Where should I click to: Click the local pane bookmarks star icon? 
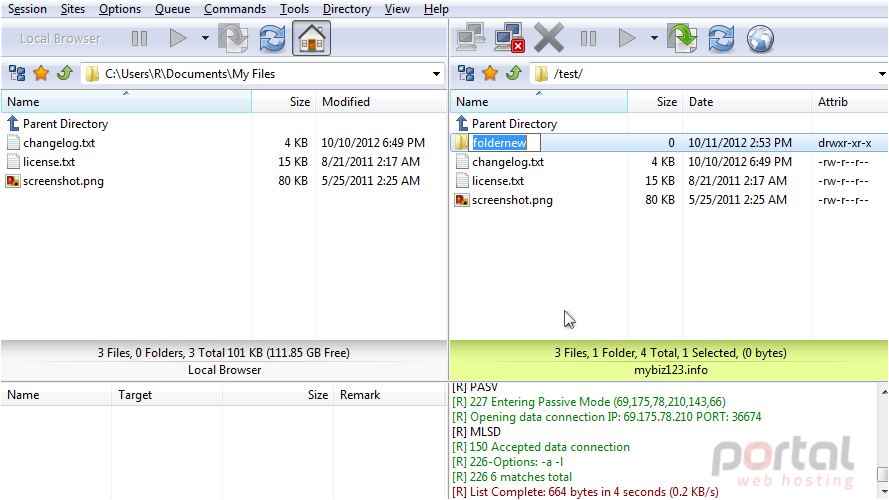tap(41, 73)
